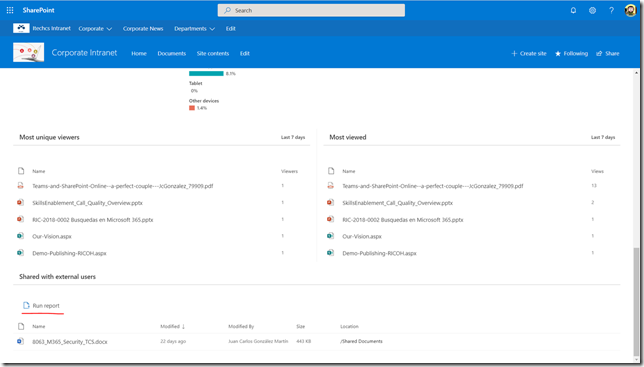Click file type column icon in external users table
Viewport: 644px width, 367px height.
(21, 326)
